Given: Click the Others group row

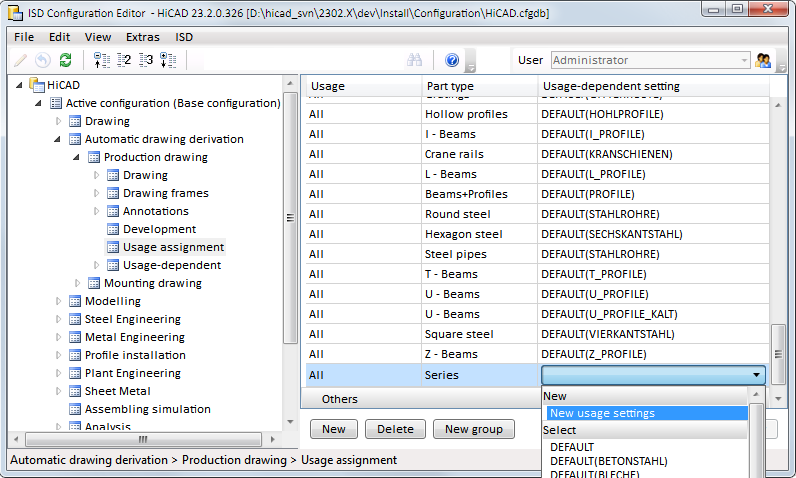Looking at the screenshot, I should [421, 399].
